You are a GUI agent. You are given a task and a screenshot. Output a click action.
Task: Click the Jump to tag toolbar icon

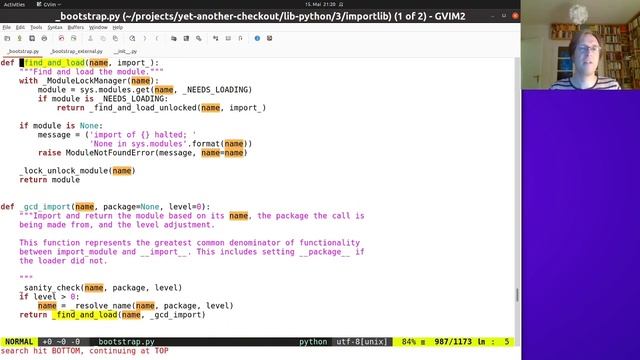[240, 38]
